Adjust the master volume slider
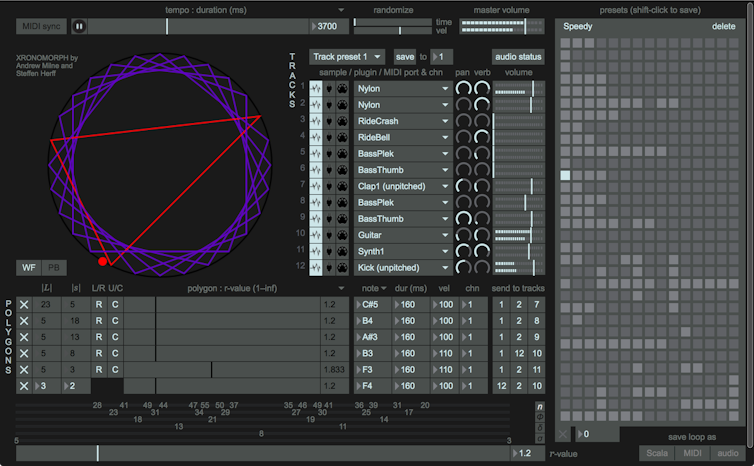 (502, 26)
